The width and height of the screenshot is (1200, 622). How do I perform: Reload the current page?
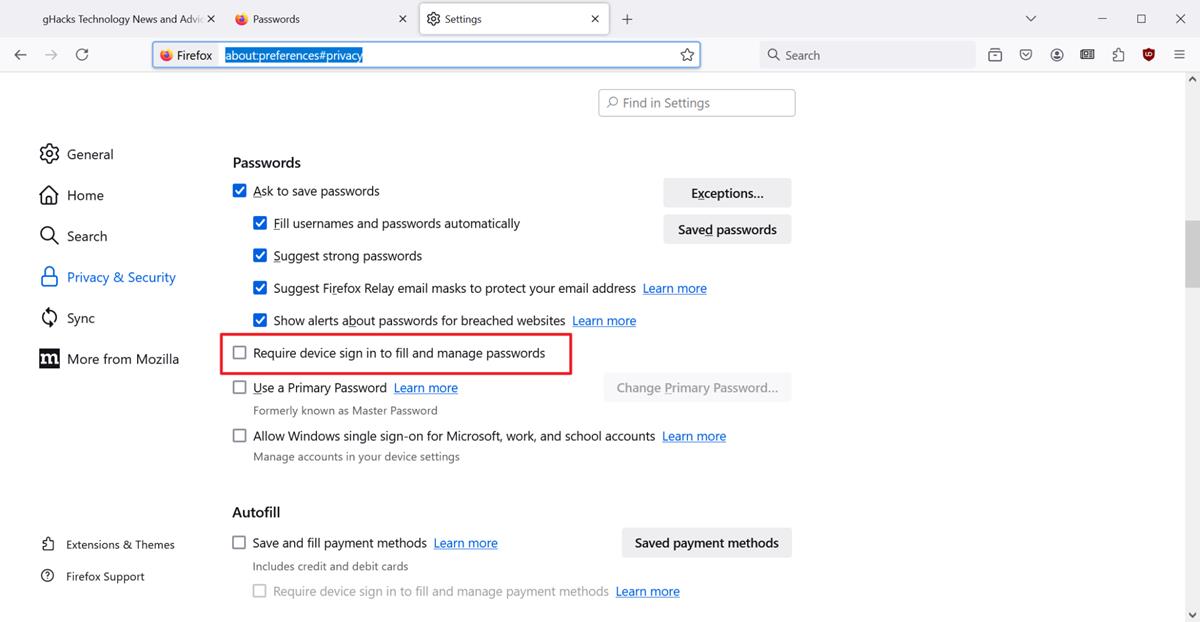coord(83,55)
